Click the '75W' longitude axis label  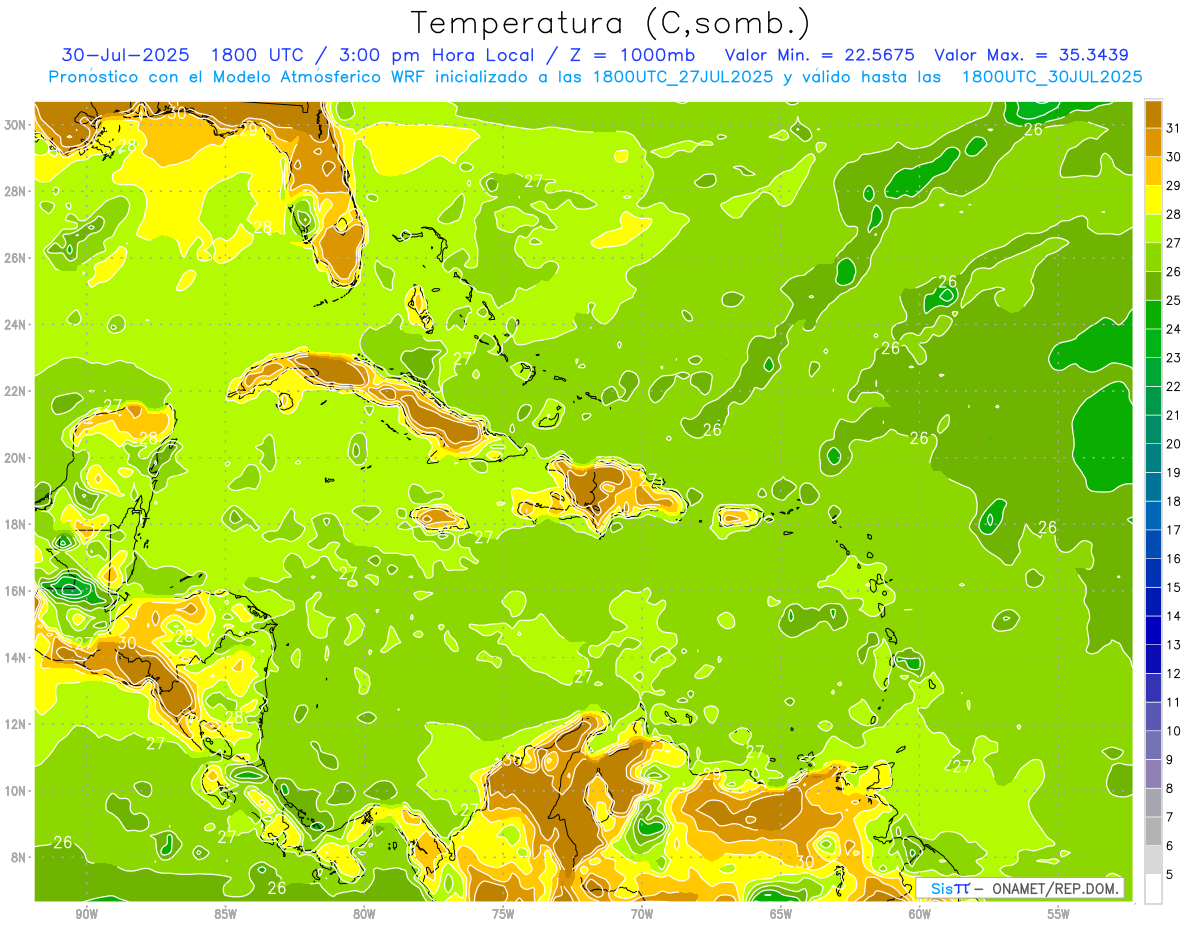(x=503, y=914)
